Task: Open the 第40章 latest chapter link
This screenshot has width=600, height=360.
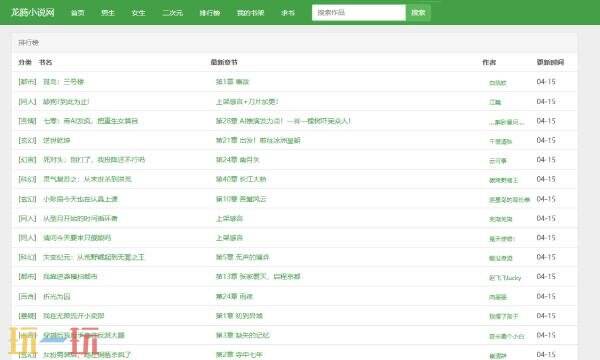Action: 241,179
